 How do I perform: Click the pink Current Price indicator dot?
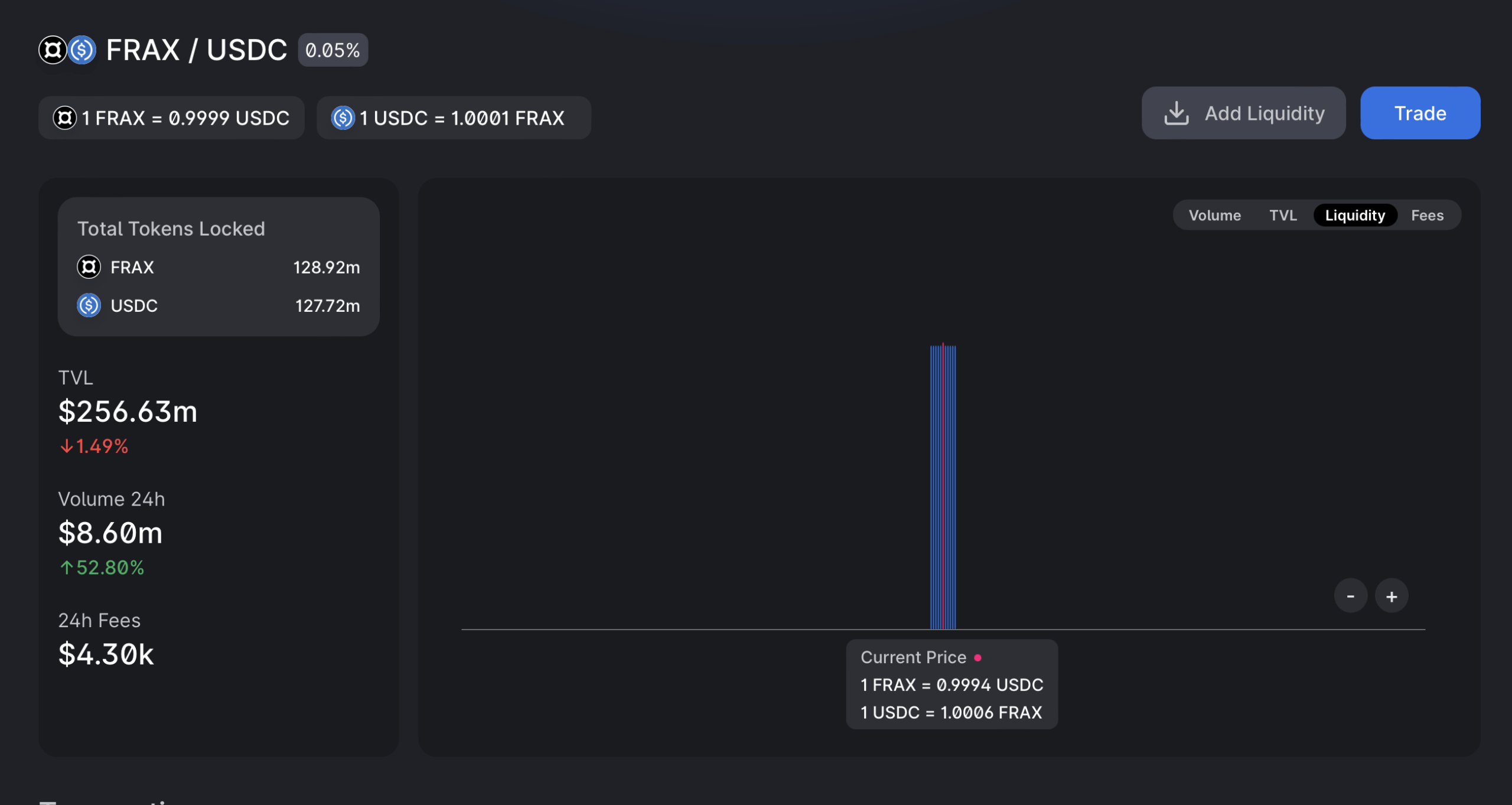tap(977, 657)
